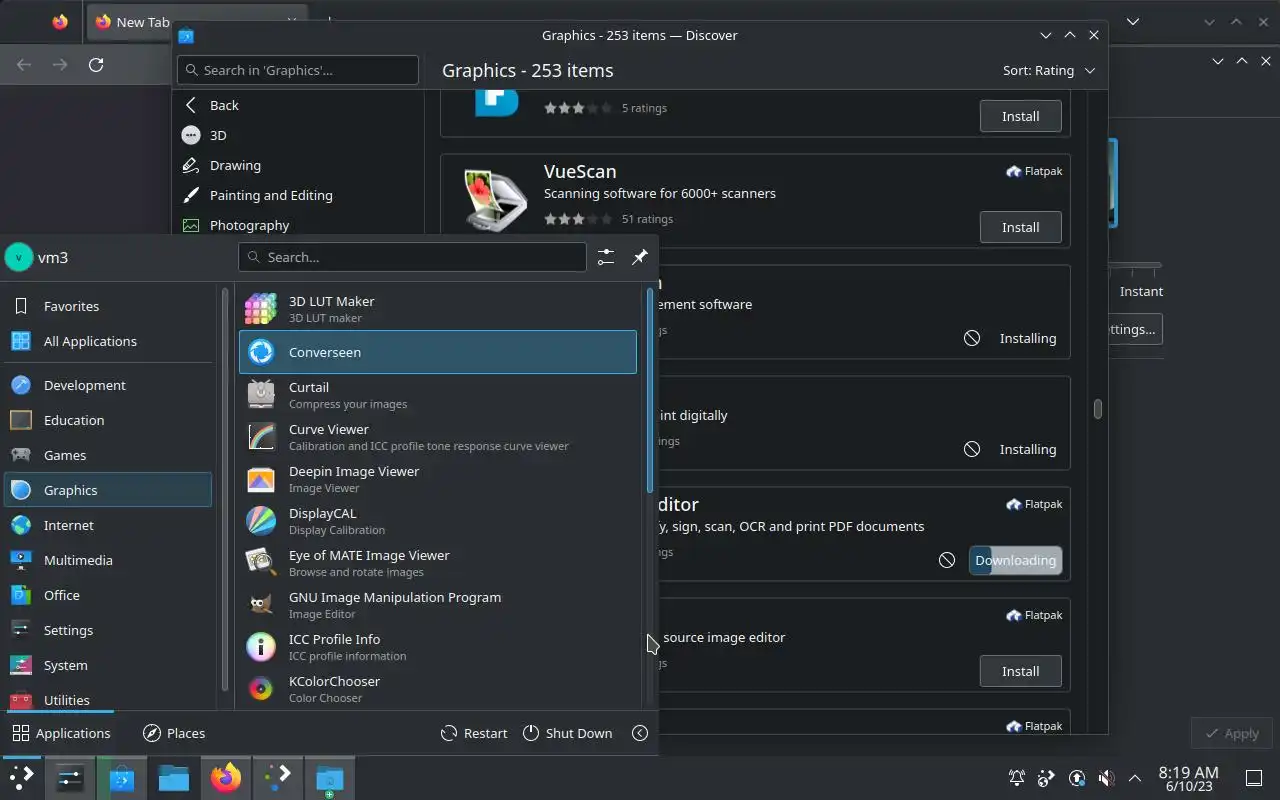
Task: Click Discover results scrollbar handle
Action: click(x=1097, y=409)
